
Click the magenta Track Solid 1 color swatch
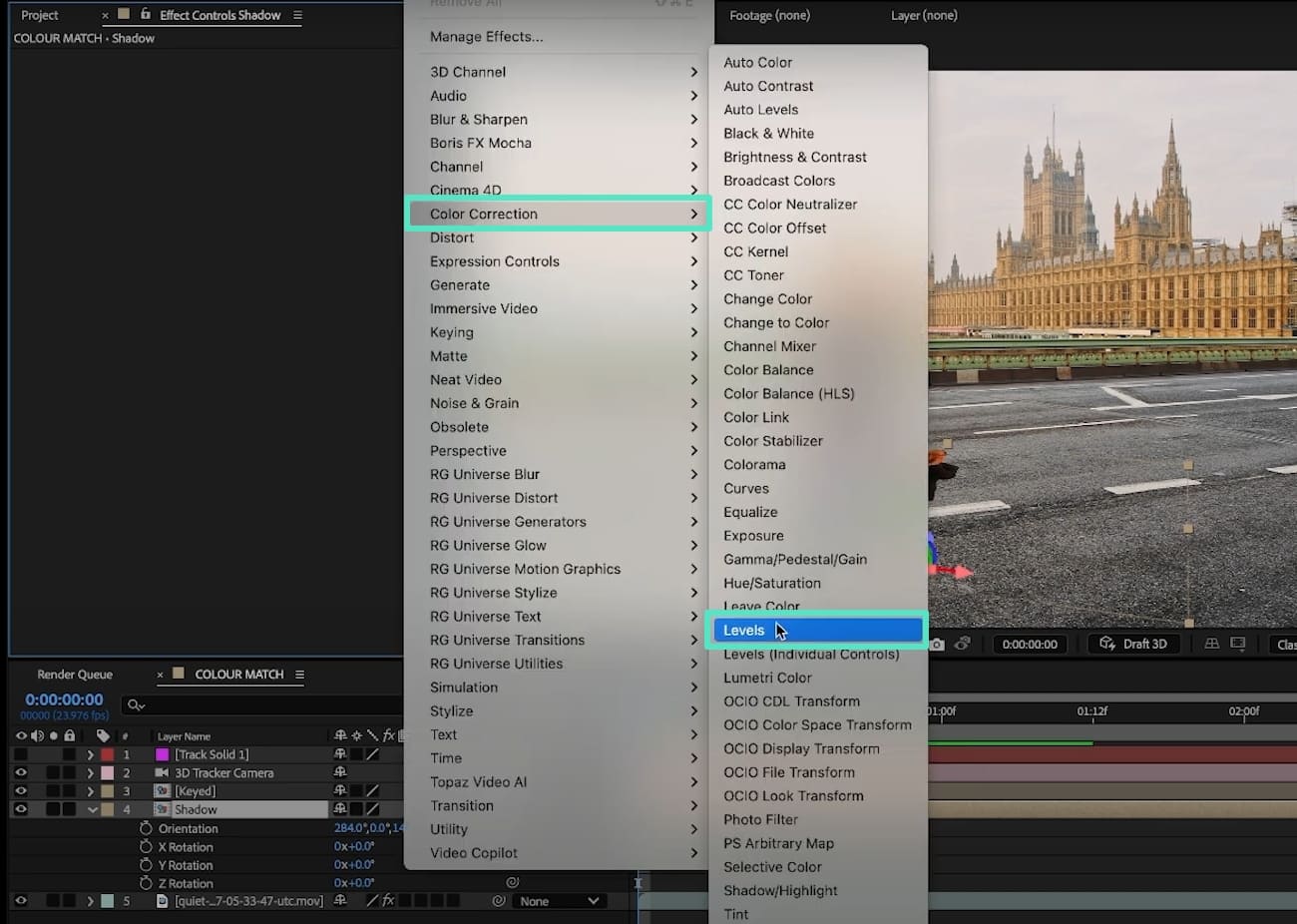coord(162,754)
